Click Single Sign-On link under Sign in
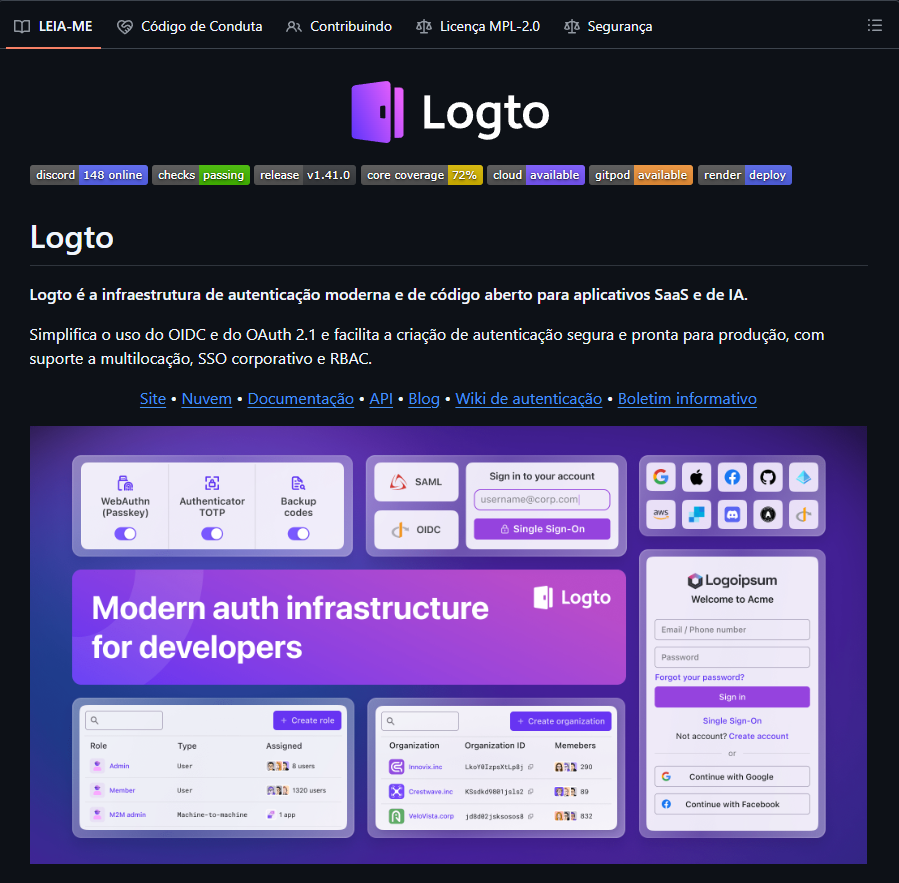 pyautogui.click(x=732, y=721)
